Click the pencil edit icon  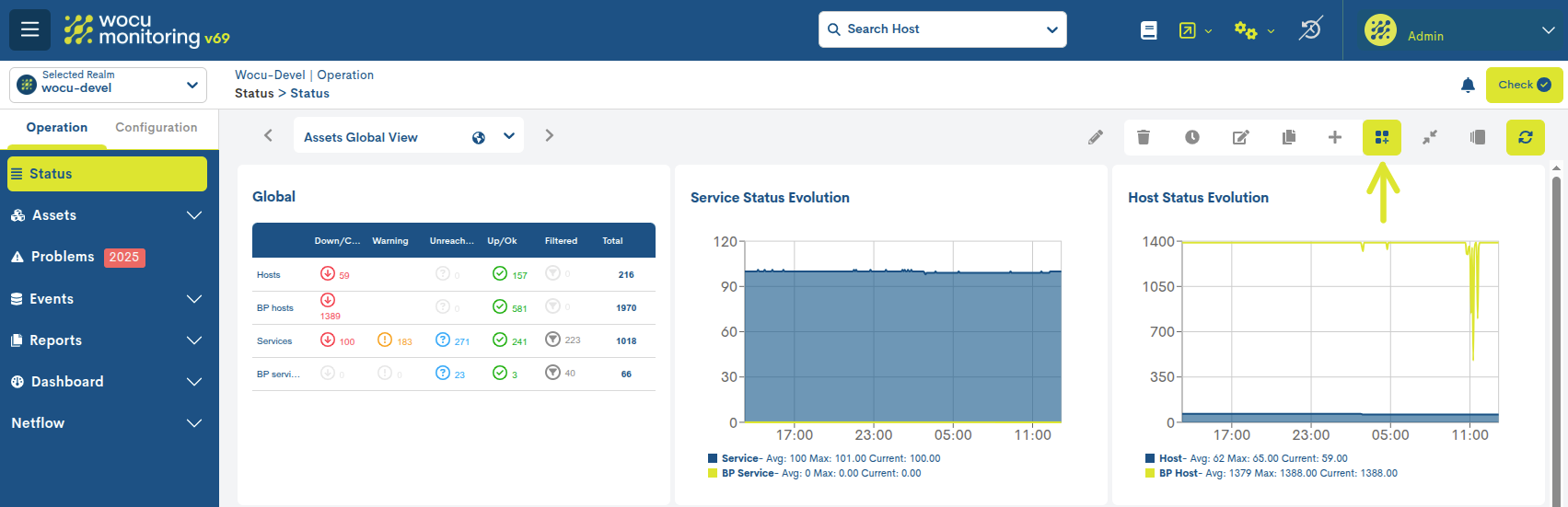(x=1095, y=137)
